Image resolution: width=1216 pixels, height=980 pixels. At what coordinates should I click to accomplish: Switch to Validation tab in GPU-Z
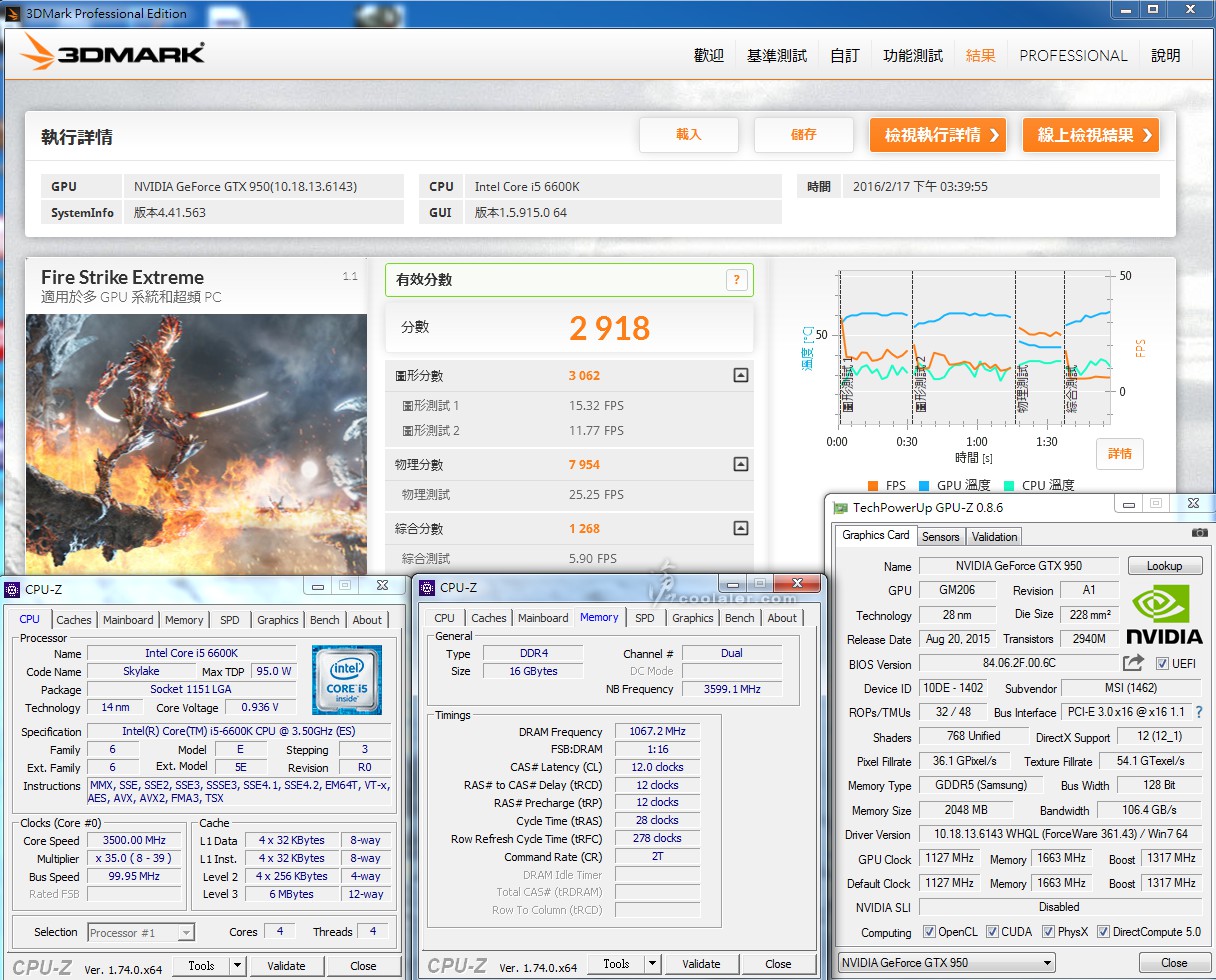995,537
